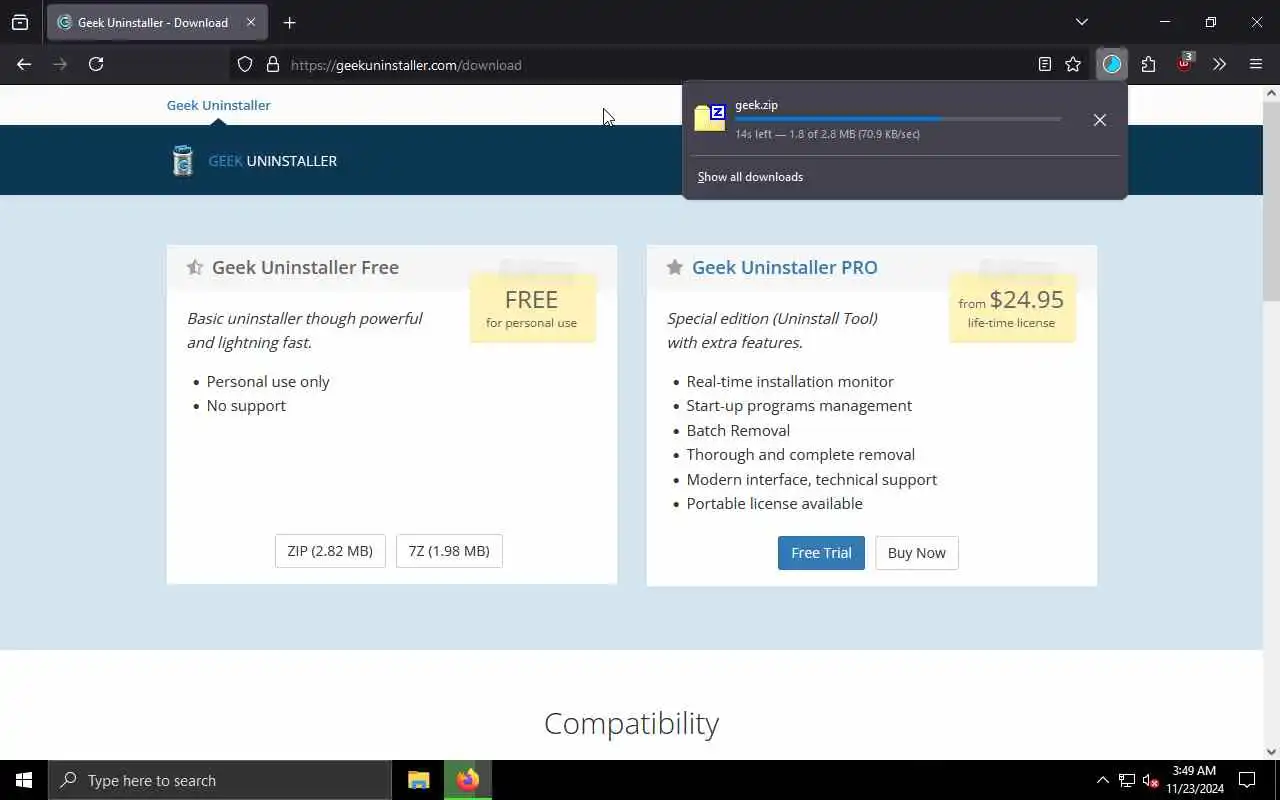Click the scrollbar down arrow
This screenshot has height=800, width=1280.
(x=1271, y=752)
